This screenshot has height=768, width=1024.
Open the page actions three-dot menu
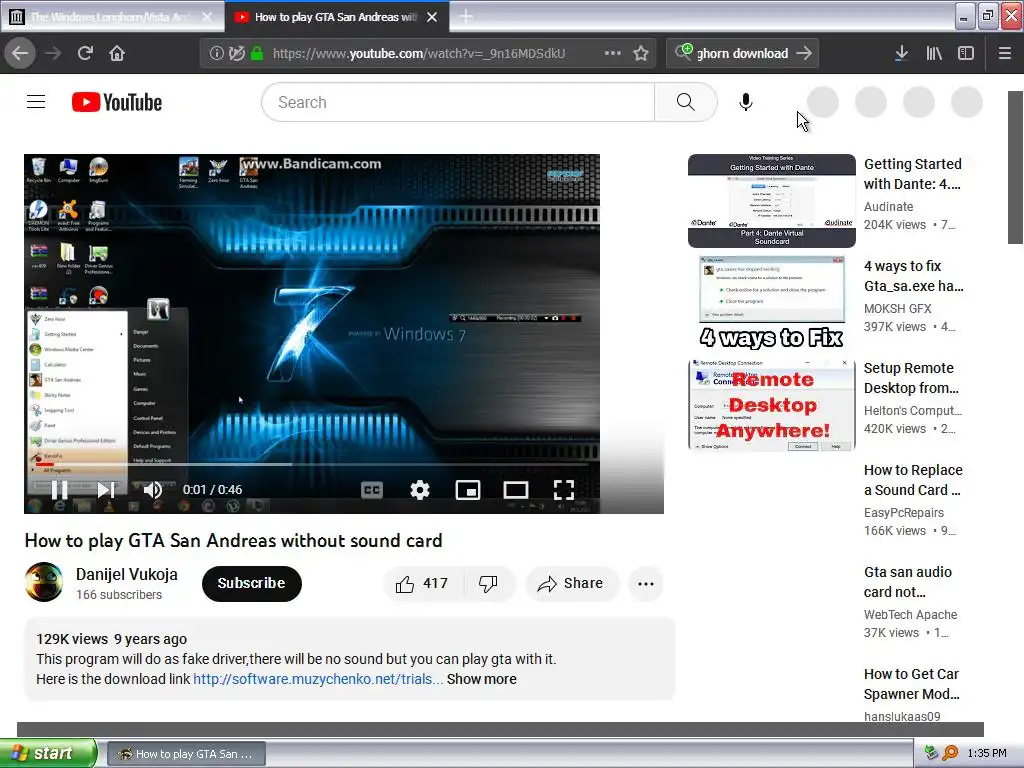[x=613, y=53]
